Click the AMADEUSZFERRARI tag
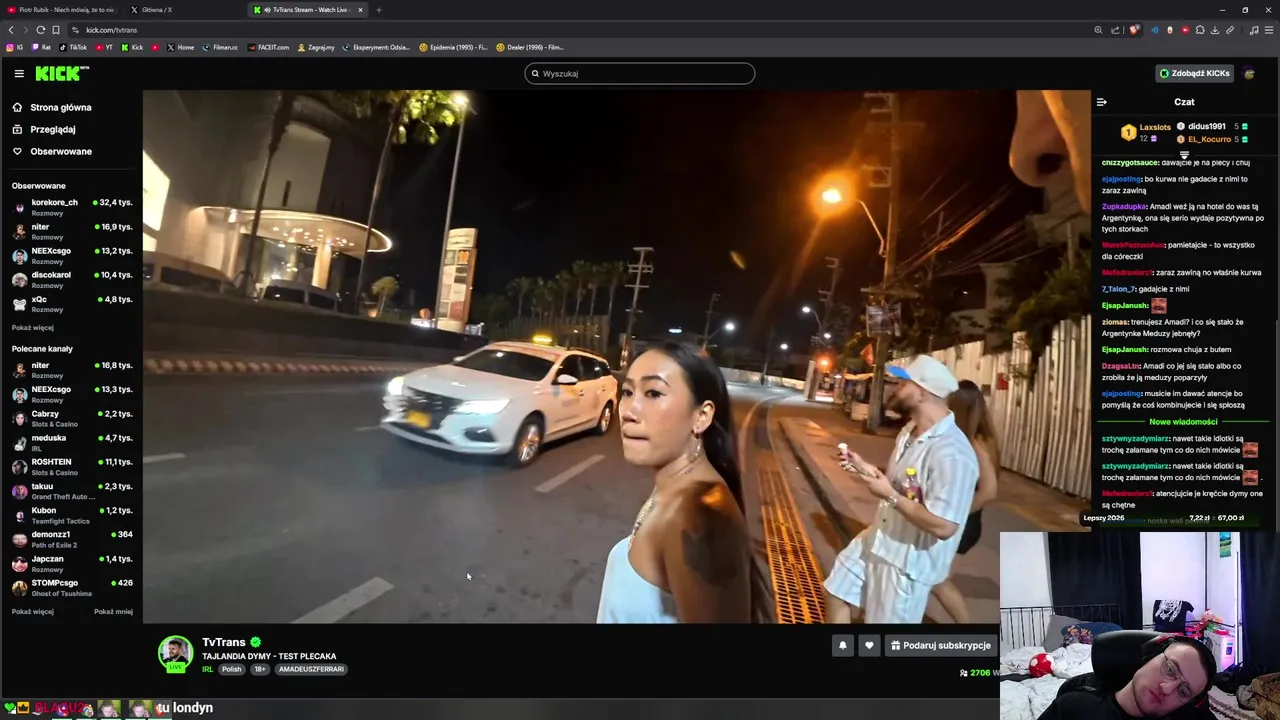The image size is (1280, 720). coord(311,669)
